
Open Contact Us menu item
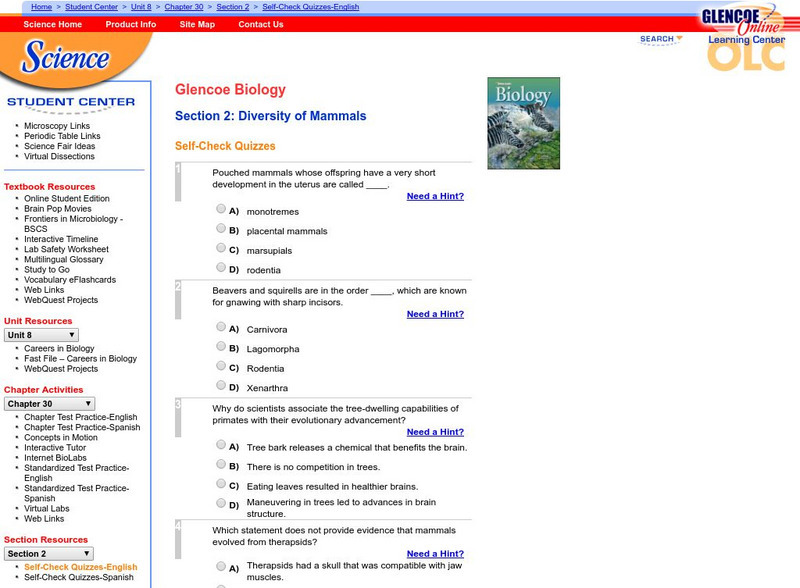click(x=261, y=24)
